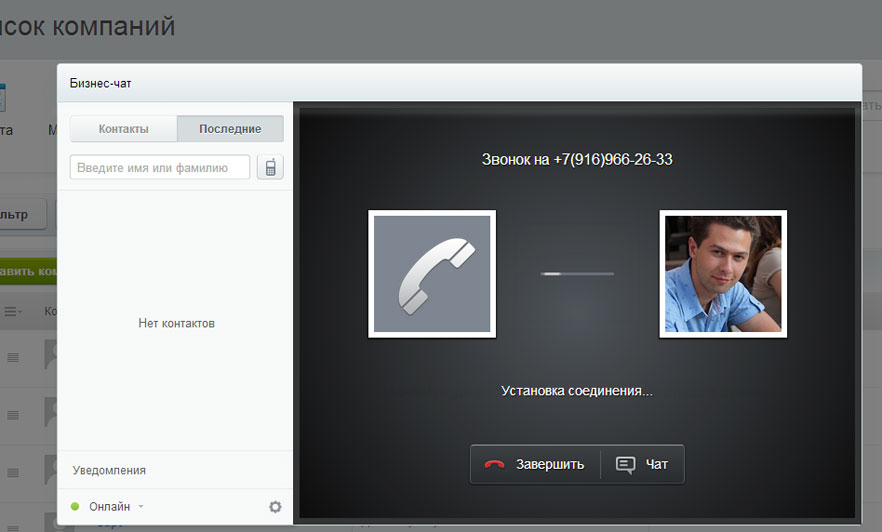This screenshot has width=882, height=532.
Task: Click the connection progress indicator bar
Action: coord(577,273)
